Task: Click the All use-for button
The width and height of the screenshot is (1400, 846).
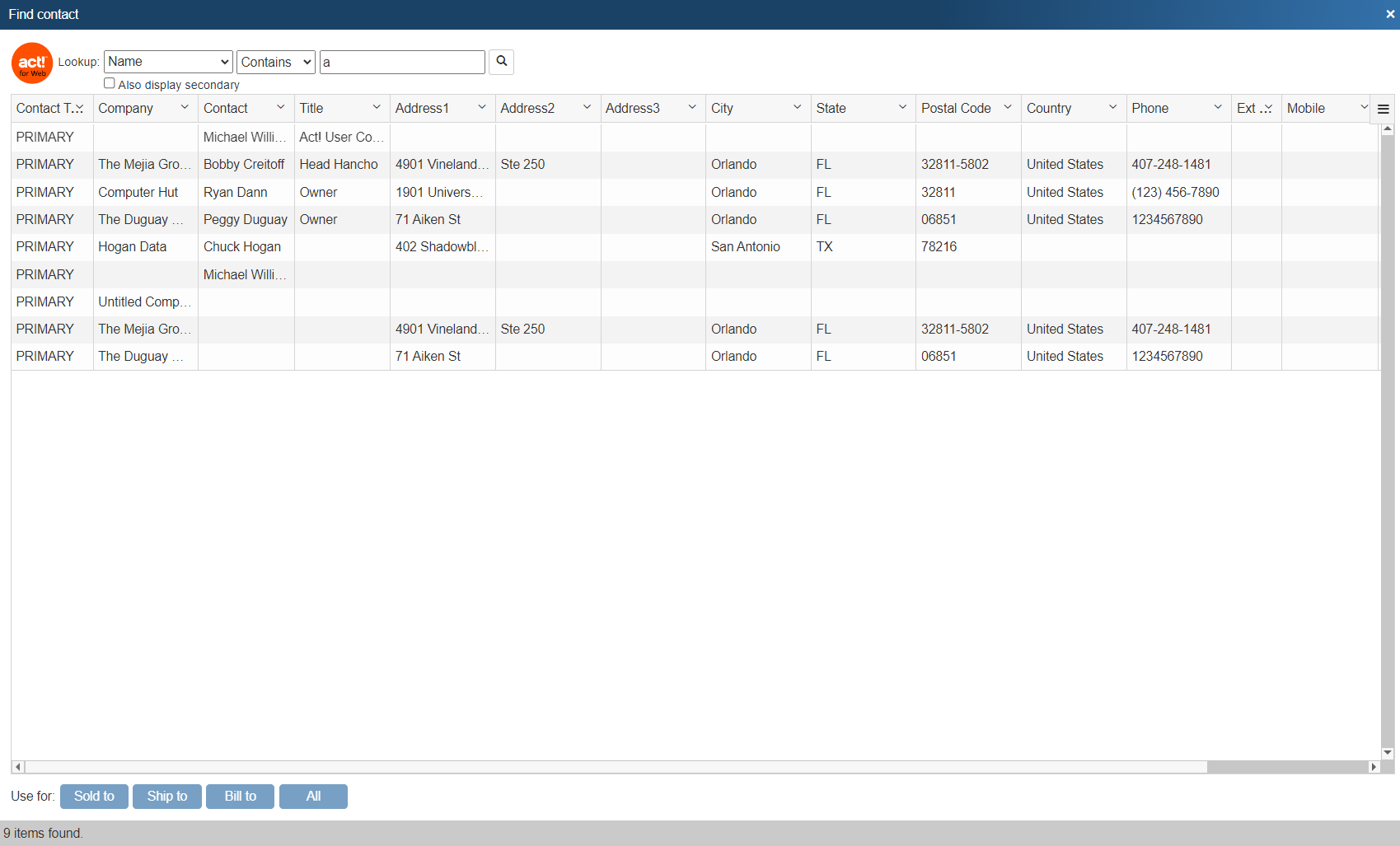Action: point(313,796)
